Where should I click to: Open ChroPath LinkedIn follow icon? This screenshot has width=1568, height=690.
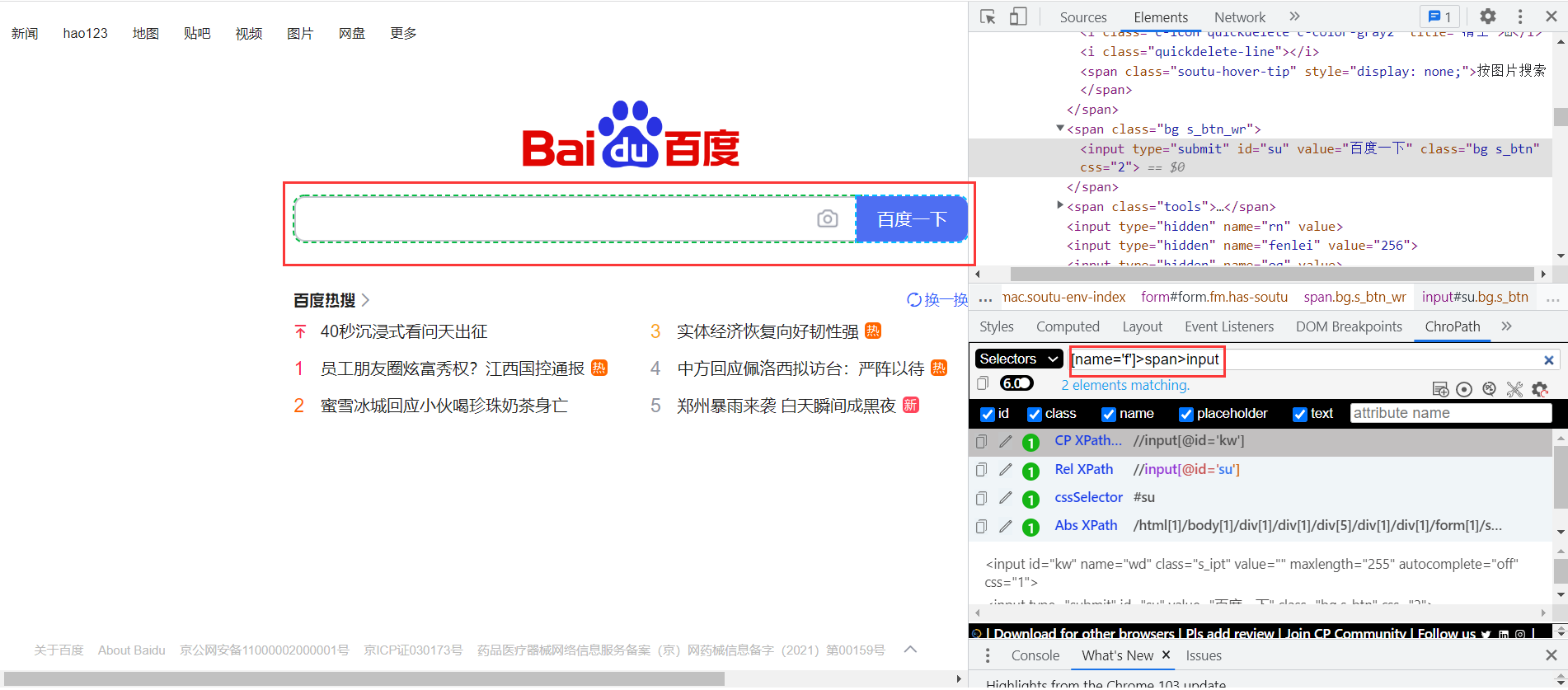(1504, 634)
